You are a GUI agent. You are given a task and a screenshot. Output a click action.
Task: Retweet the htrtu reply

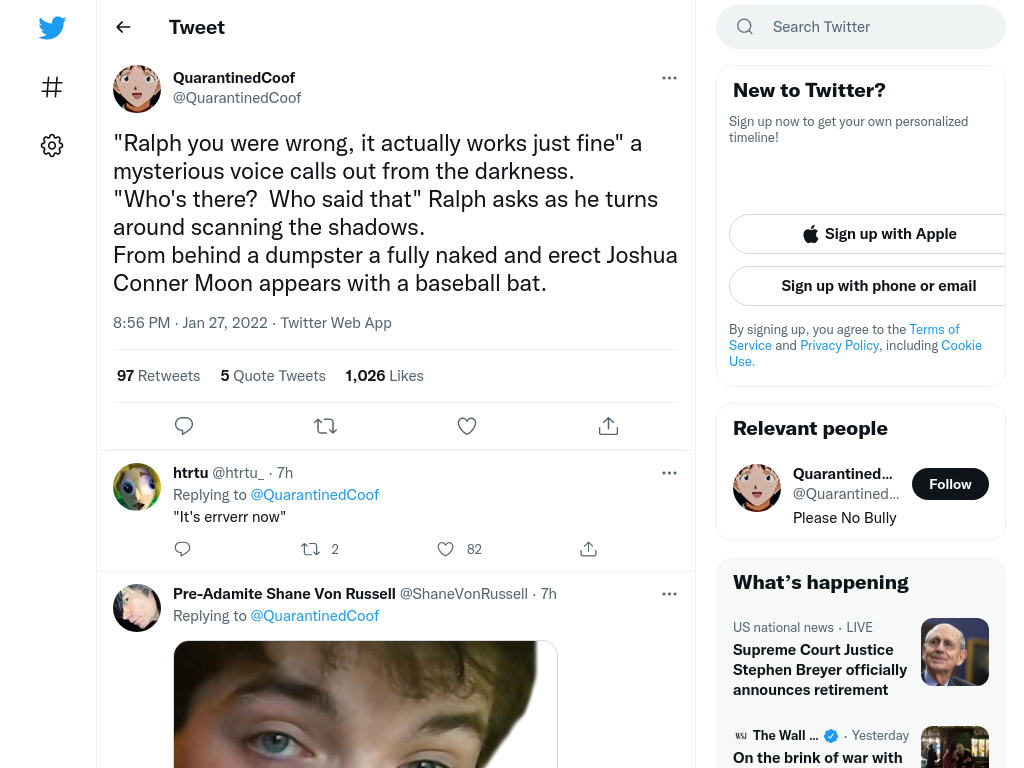310,549
